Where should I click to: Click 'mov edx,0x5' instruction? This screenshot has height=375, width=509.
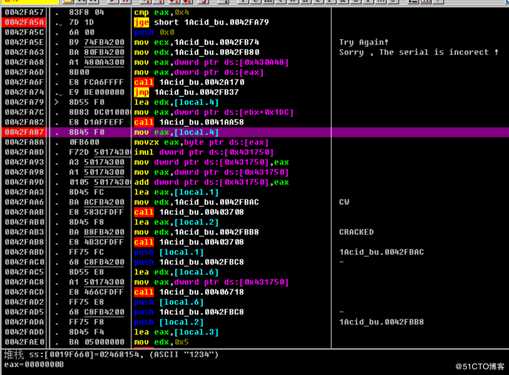point(161,342)
